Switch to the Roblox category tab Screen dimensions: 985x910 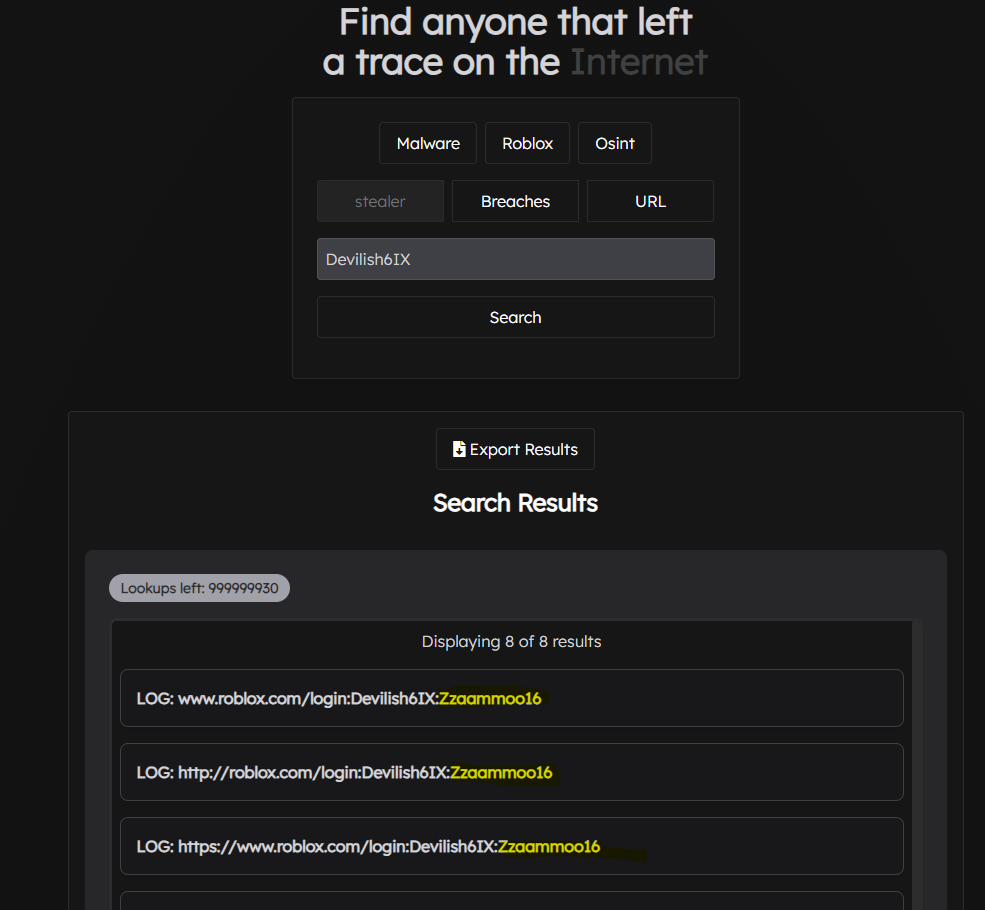click(527, 143)
